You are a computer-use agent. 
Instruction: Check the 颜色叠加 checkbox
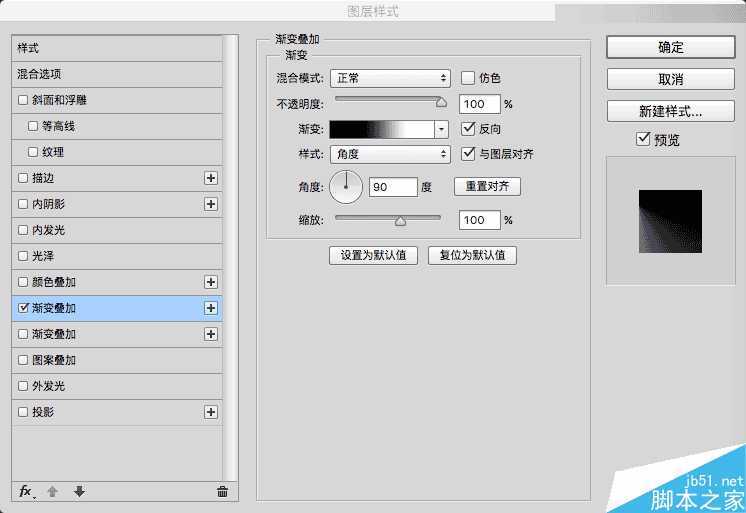tap(23, 282)
